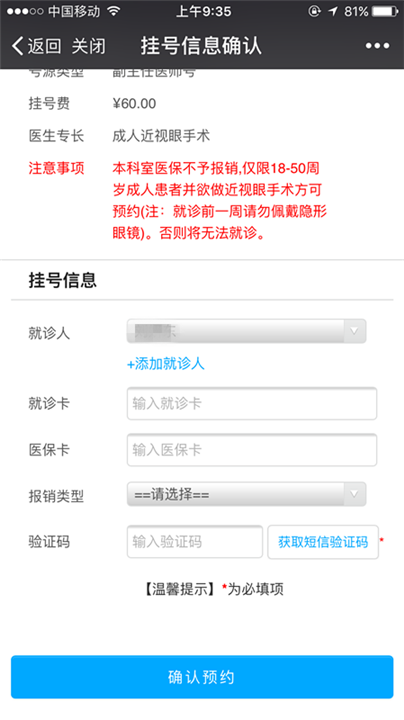Click 获取短信验证码 button

(x=323, y=542)
